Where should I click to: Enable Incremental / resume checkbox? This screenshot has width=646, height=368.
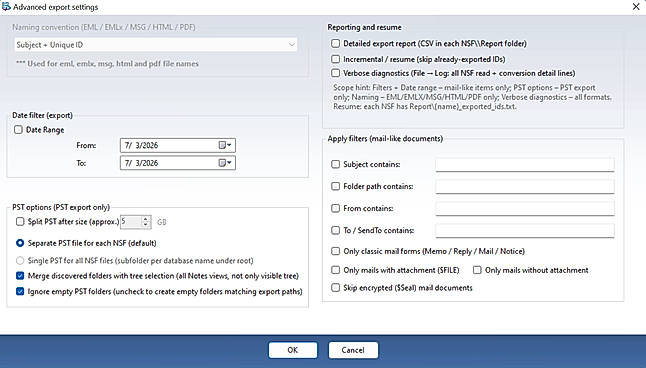(336, 59)
